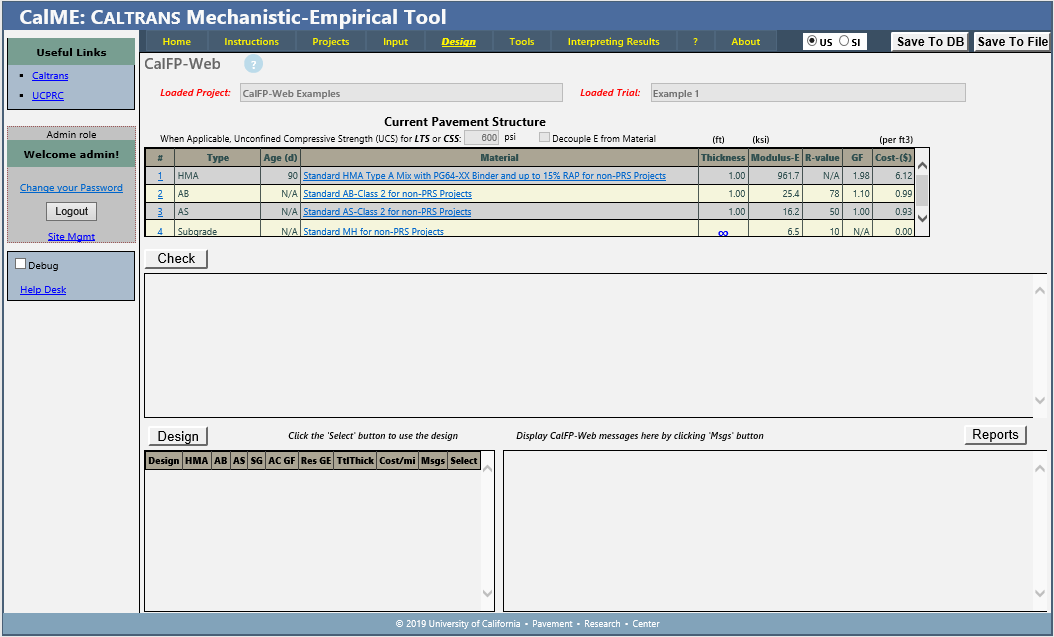Viewport: 1054px width, 637px height.
Task: Go to Interpreting Results menu item
Action: tap(613, 42)
